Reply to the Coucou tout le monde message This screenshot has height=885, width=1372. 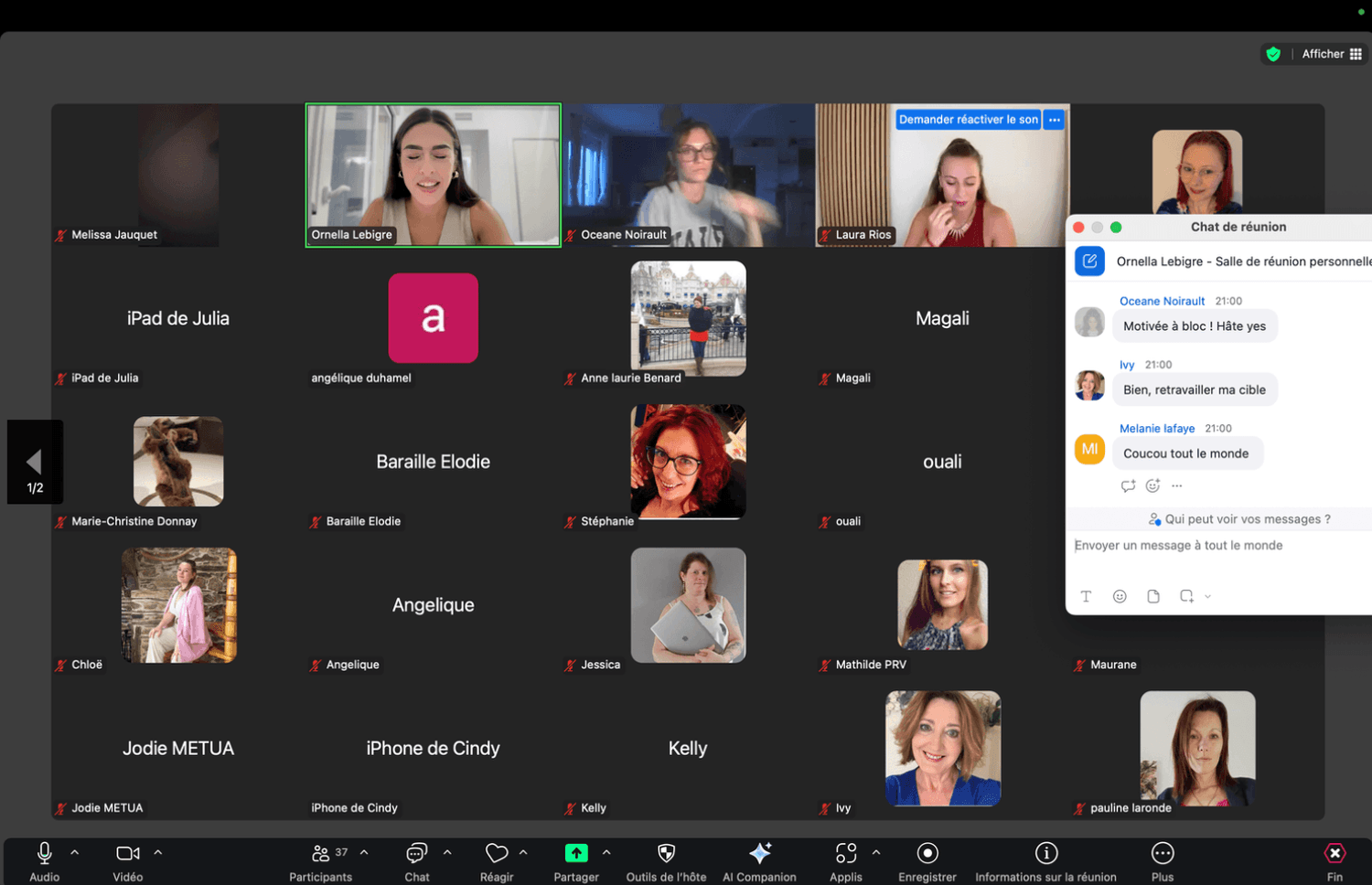point(1128,485)
